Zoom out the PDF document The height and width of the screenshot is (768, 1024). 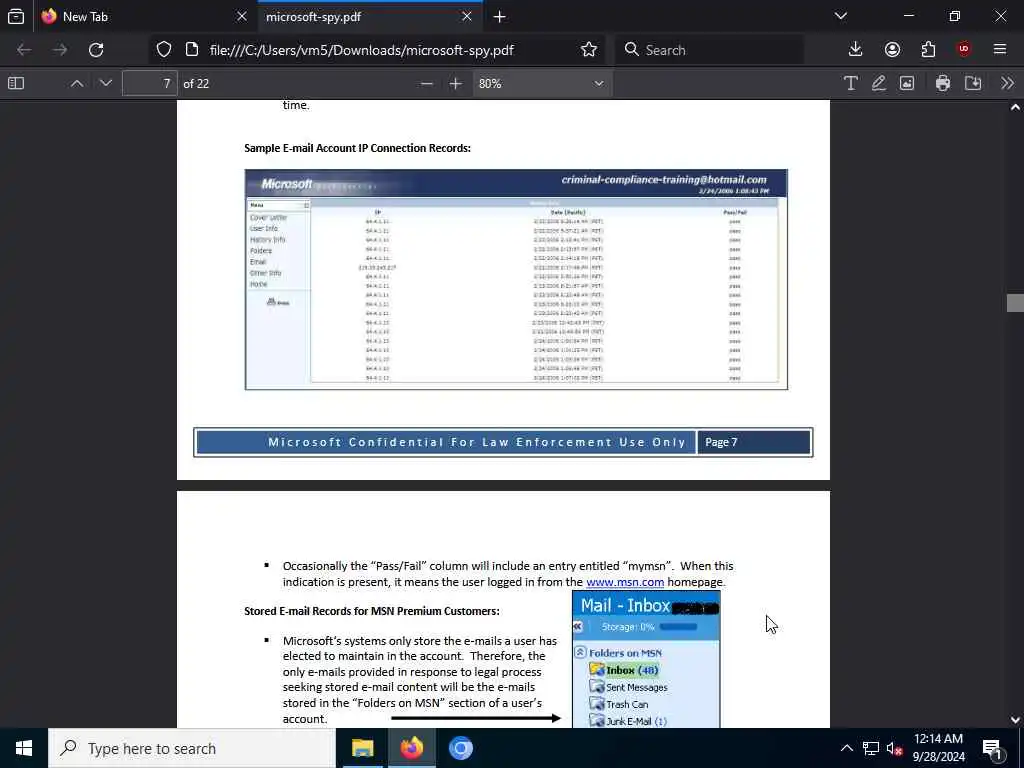click(426, 83)
